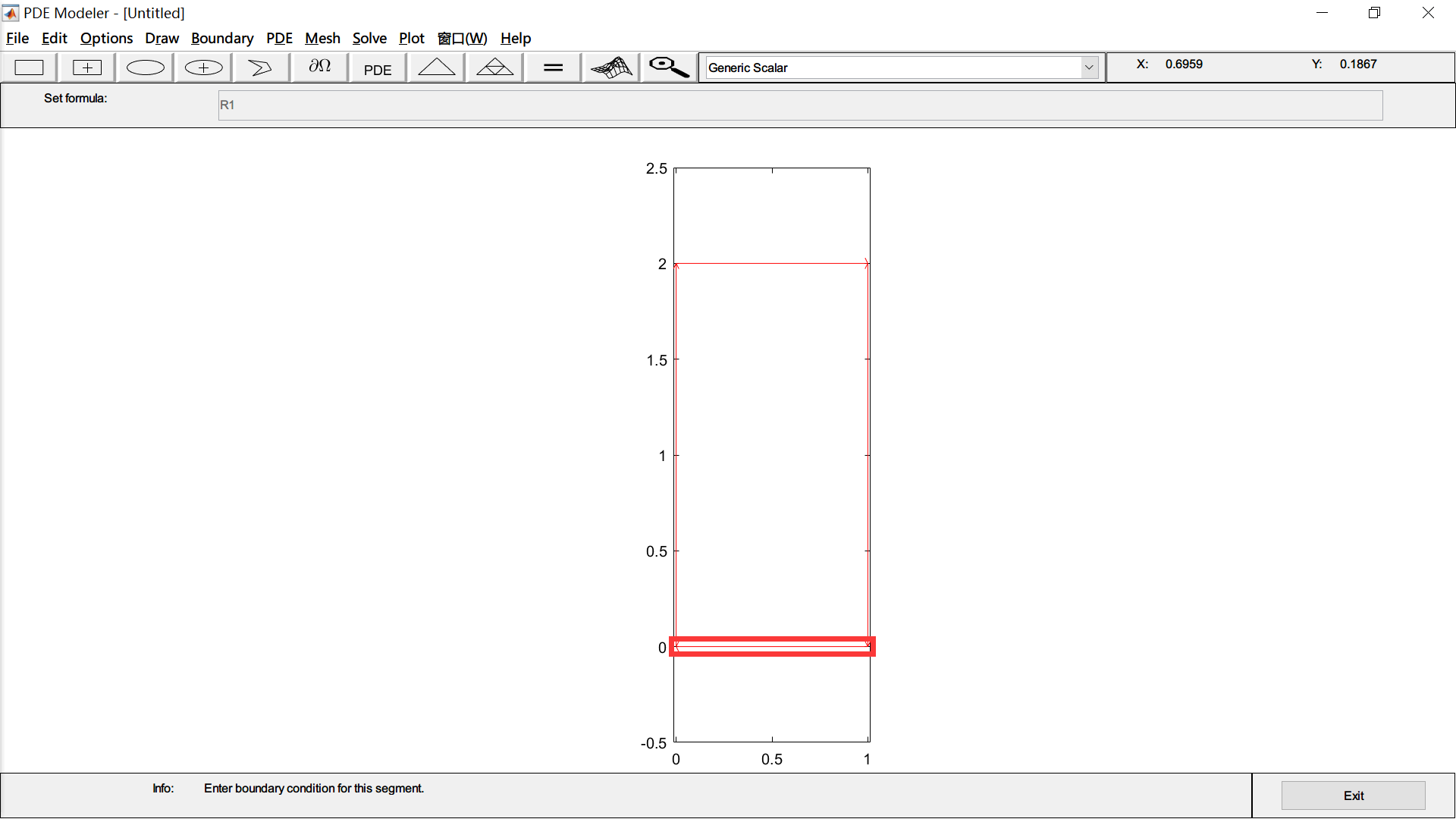Screen dimensions: 1456x819
Task: Open the Draw menu
Action: (x=162, y=38)
